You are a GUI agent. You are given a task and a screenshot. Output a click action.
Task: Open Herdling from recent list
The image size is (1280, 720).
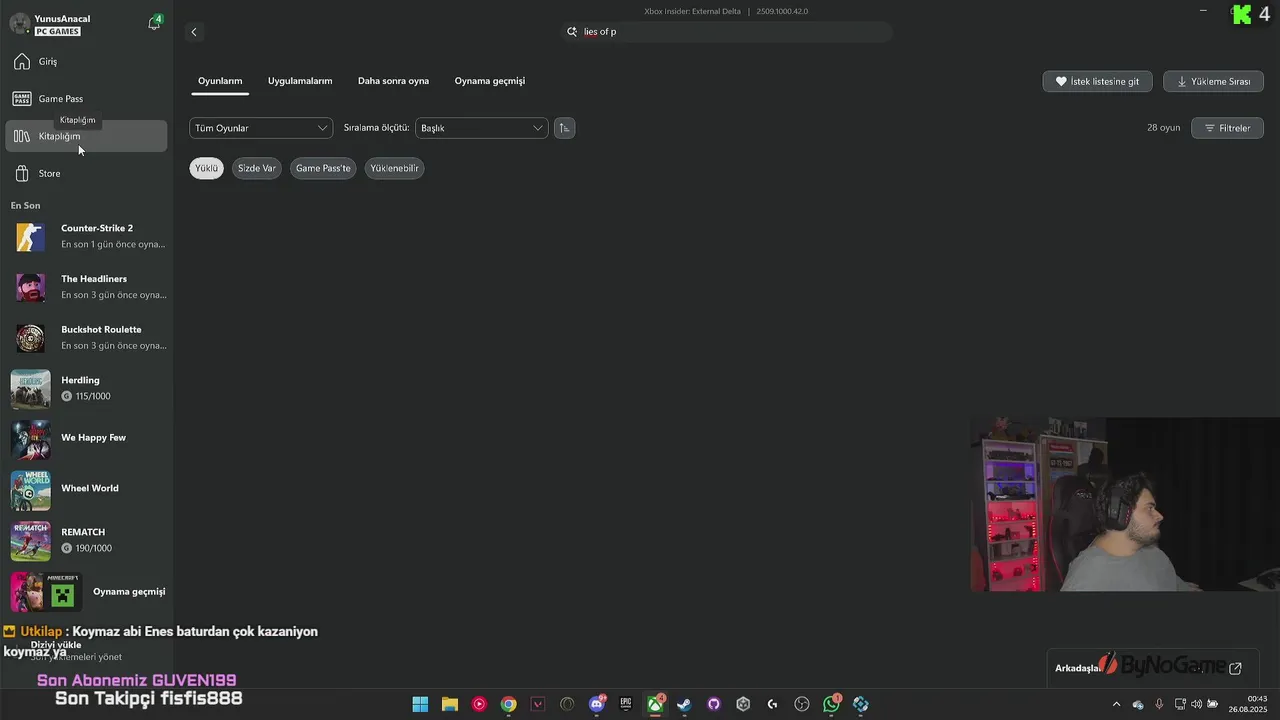coord(88,389)
